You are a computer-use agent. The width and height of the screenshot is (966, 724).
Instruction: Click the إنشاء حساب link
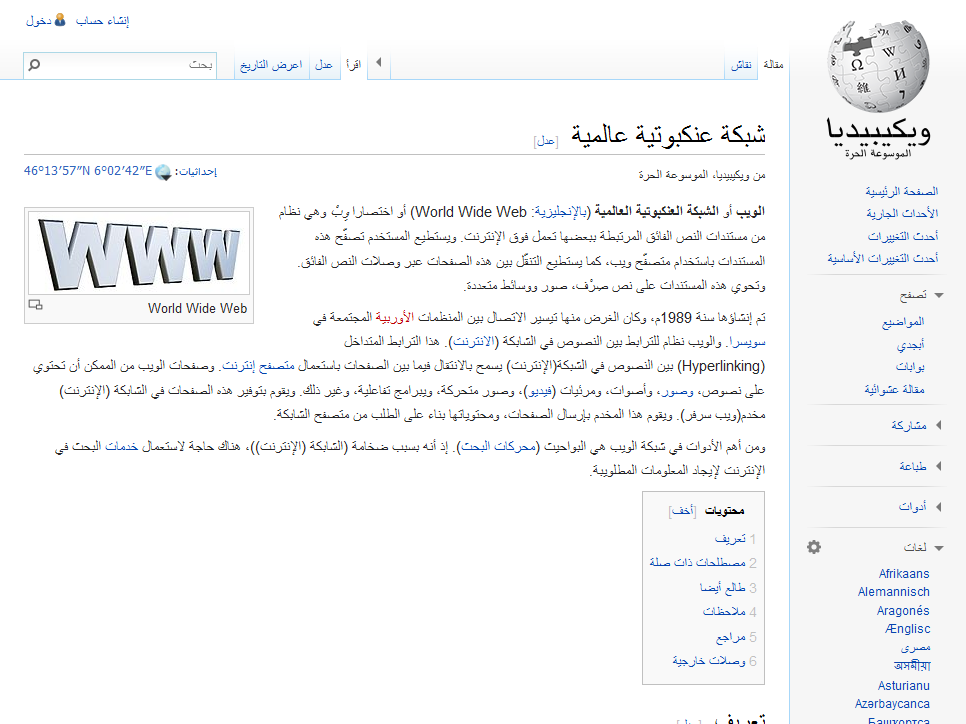point(102,21)
